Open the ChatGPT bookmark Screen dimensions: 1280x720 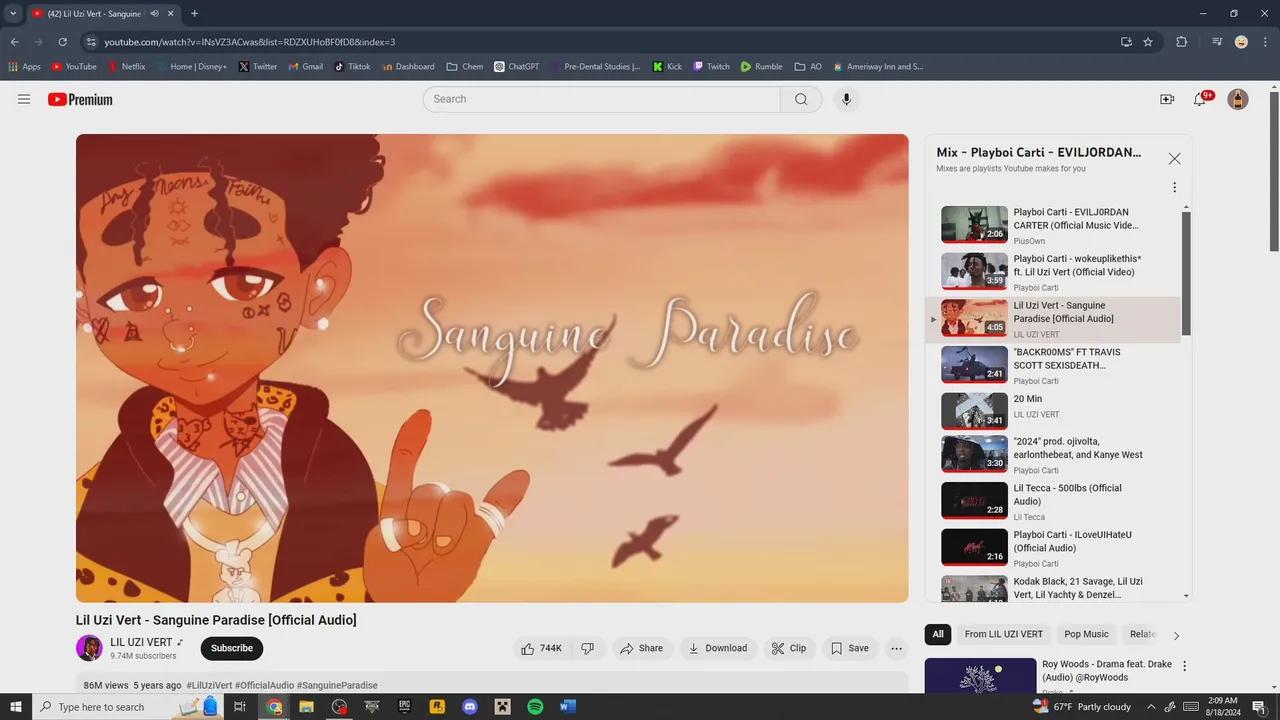pos(515,67)
